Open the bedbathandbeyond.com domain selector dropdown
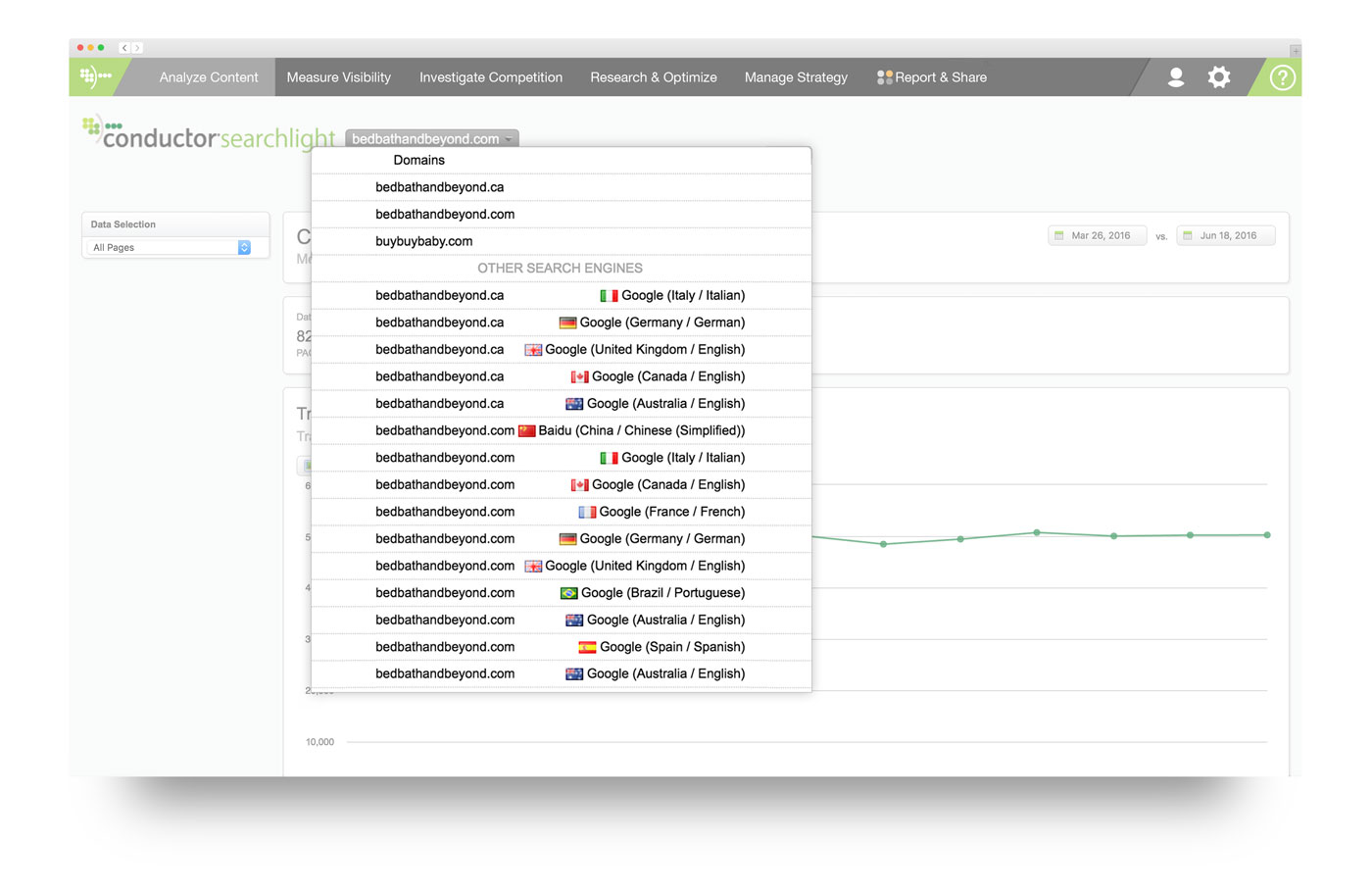This screenshot has width=1372, height=895. (x=432, y=139)
